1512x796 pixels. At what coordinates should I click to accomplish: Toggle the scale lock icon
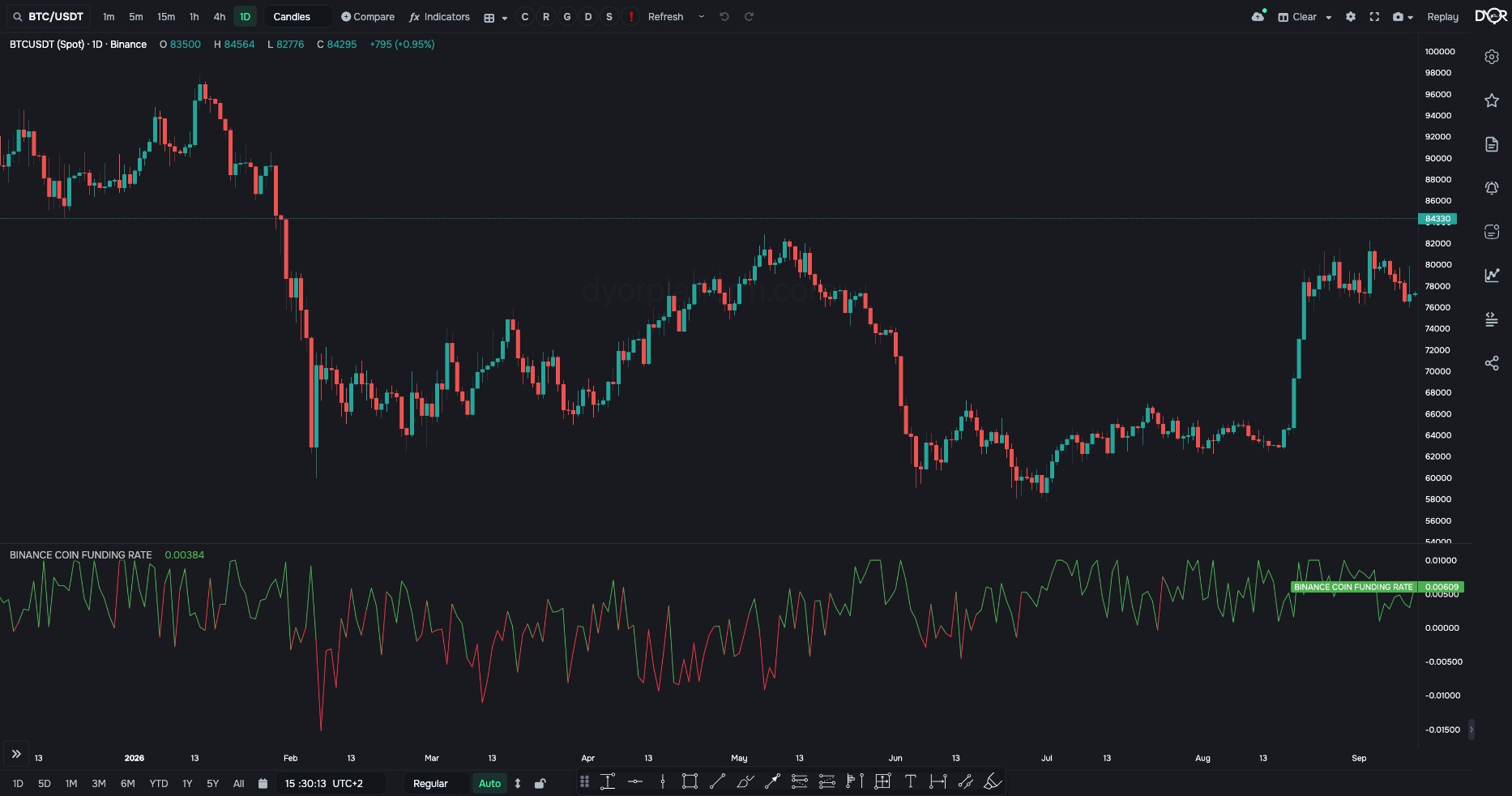(x=540, y=784)
